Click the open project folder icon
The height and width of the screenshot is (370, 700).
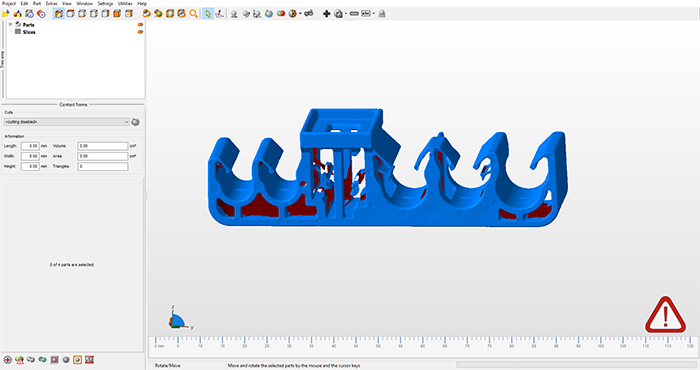coord(6,14)
